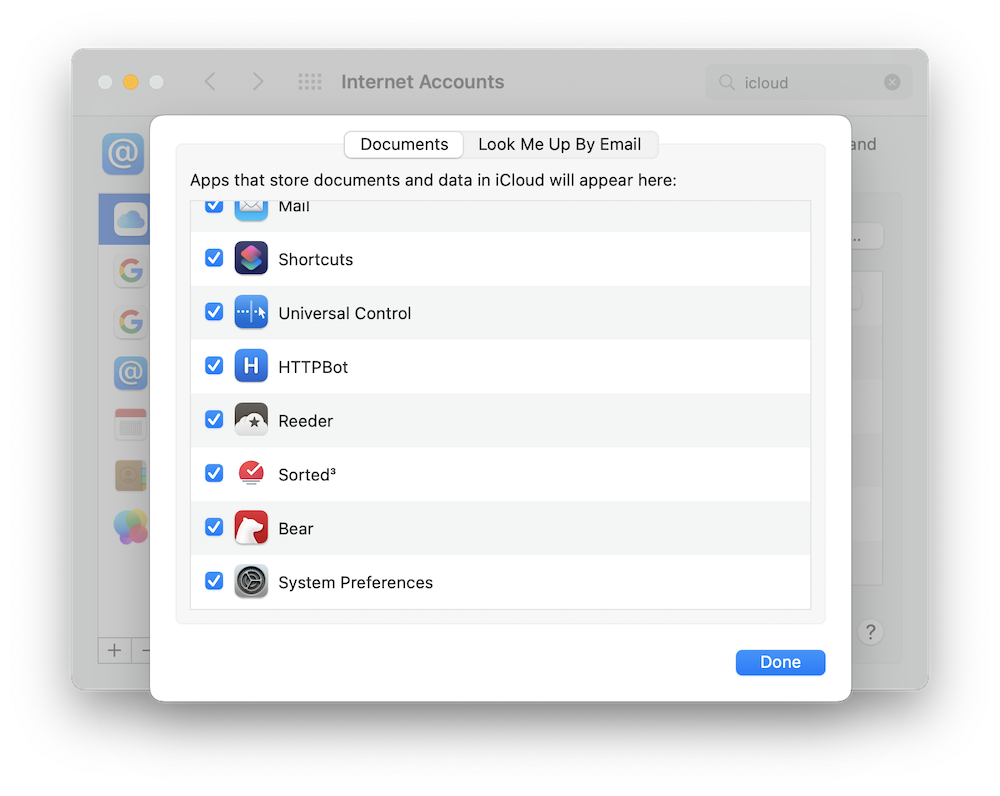The width and height of the screenshot is (1000, 796).
Task: Uncheck the Bear checkbox
Action: click(x=213, y=527)
